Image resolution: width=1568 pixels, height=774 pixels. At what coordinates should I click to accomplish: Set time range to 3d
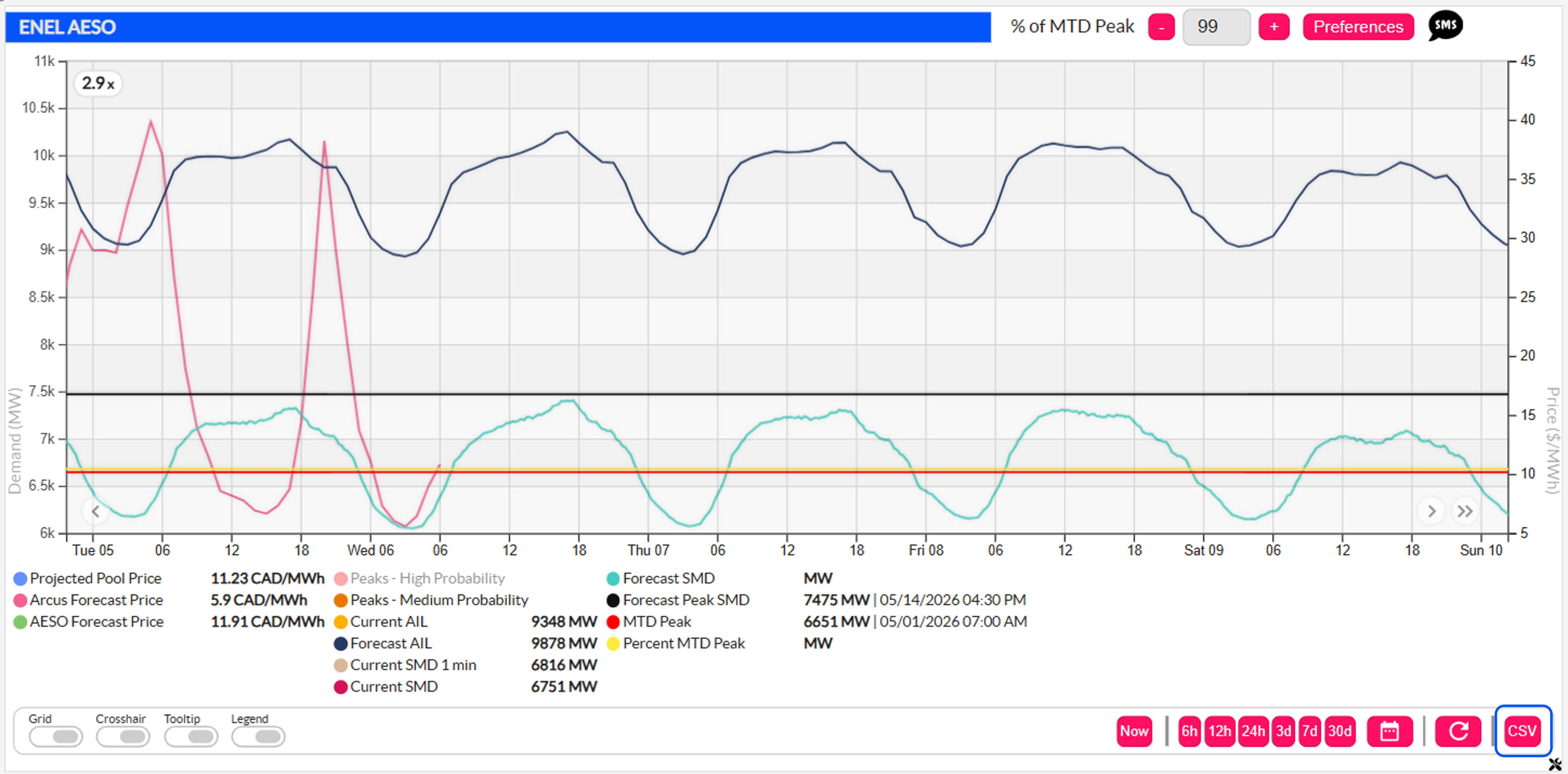coord(1283,731)
